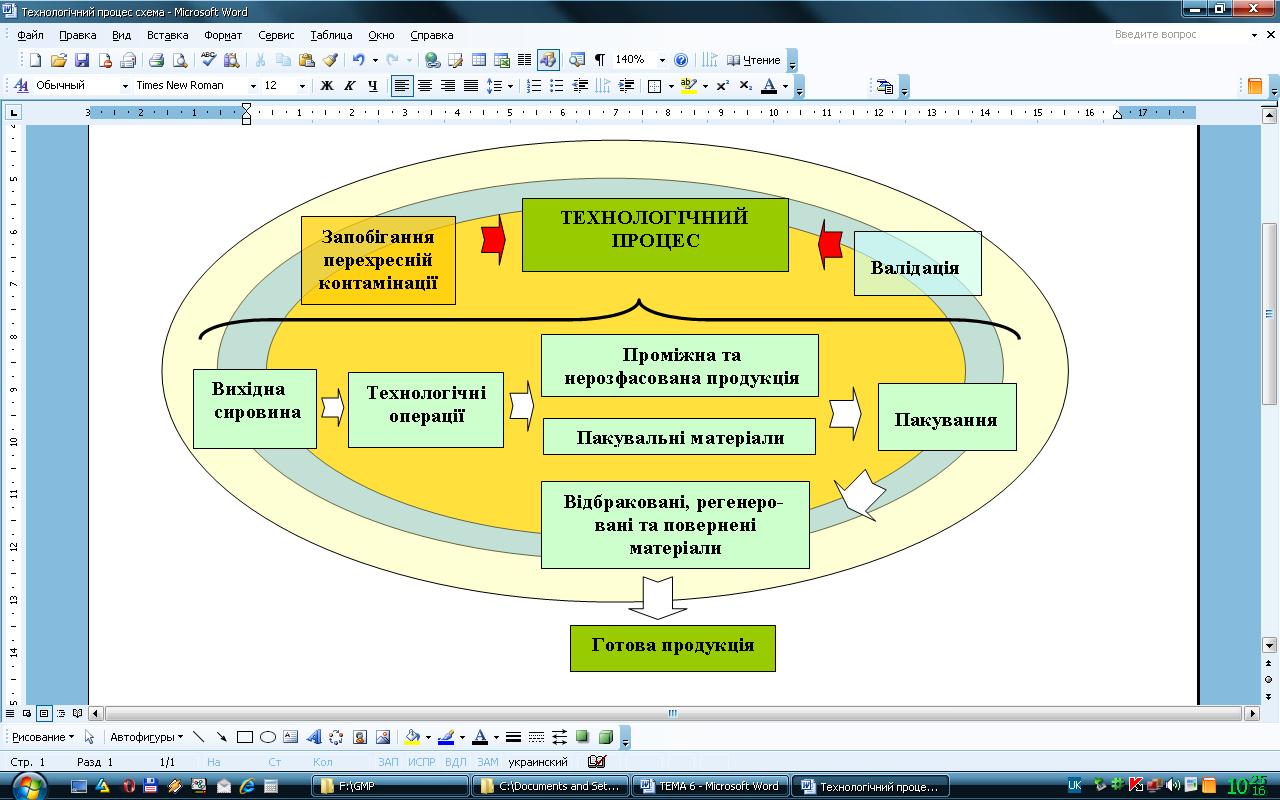Justify text alignment
This screenshot has height=800, width=1280.
tap(471, 86)
